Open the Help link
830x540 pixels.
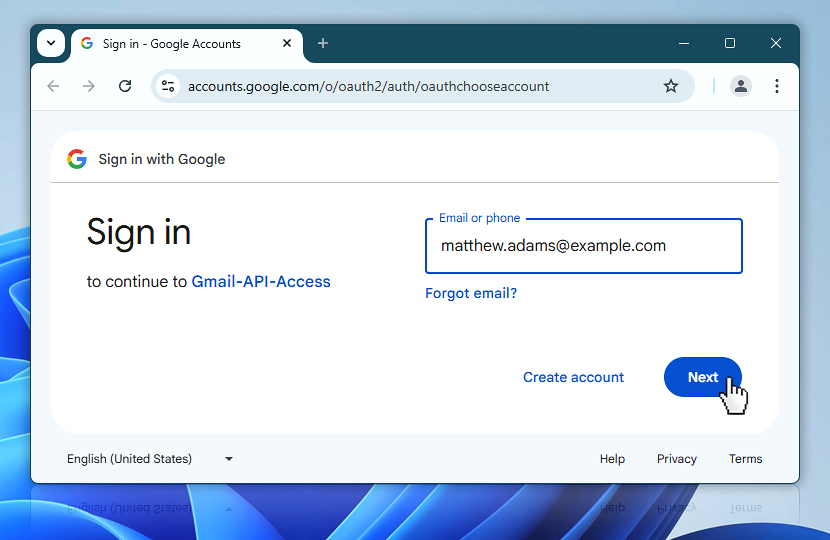tap(612, 459)
